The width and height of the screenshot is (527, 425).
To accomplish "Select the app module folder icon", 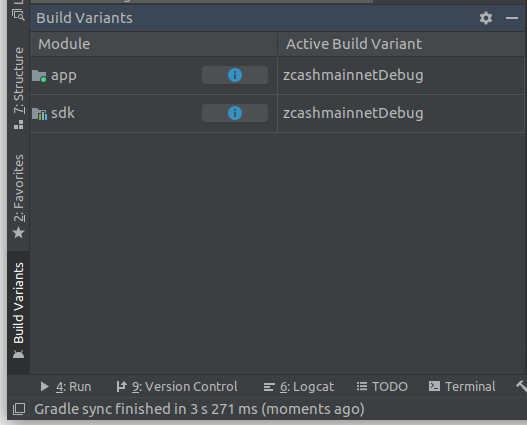I will pyautogui.click(x=39, y=76).
